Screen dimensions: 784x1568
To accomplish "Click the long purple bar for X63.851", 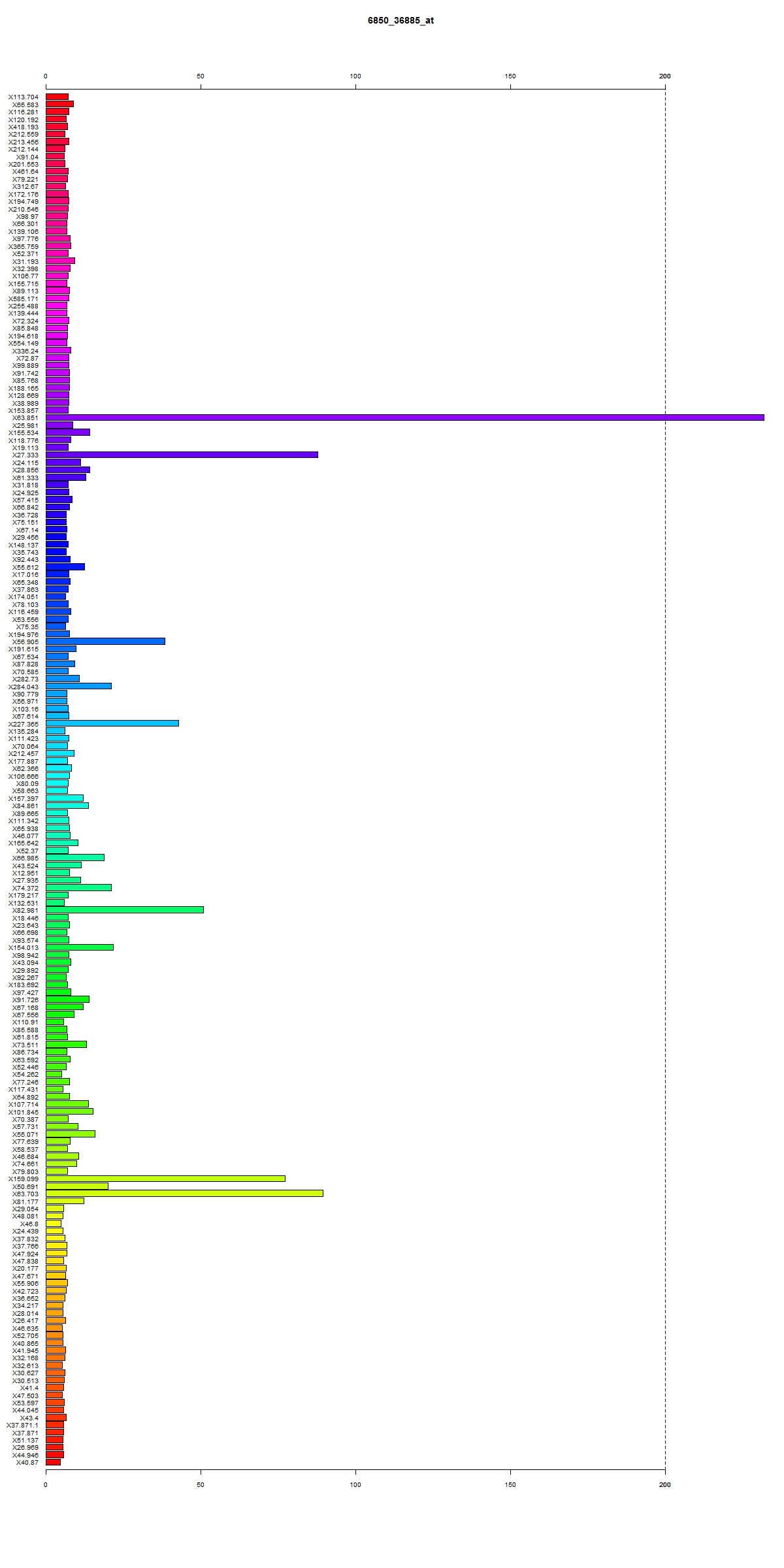I will 405,417.
